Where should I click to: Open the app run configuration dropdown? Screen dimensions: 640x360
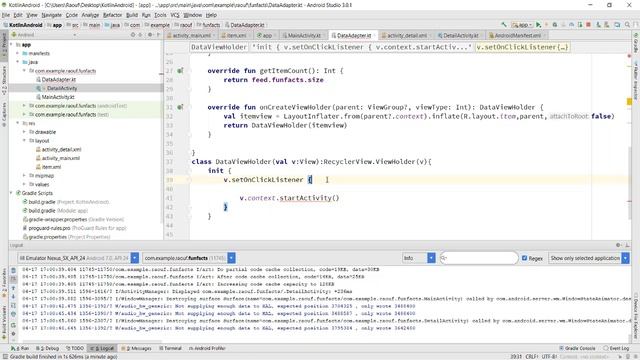(522, 25)
